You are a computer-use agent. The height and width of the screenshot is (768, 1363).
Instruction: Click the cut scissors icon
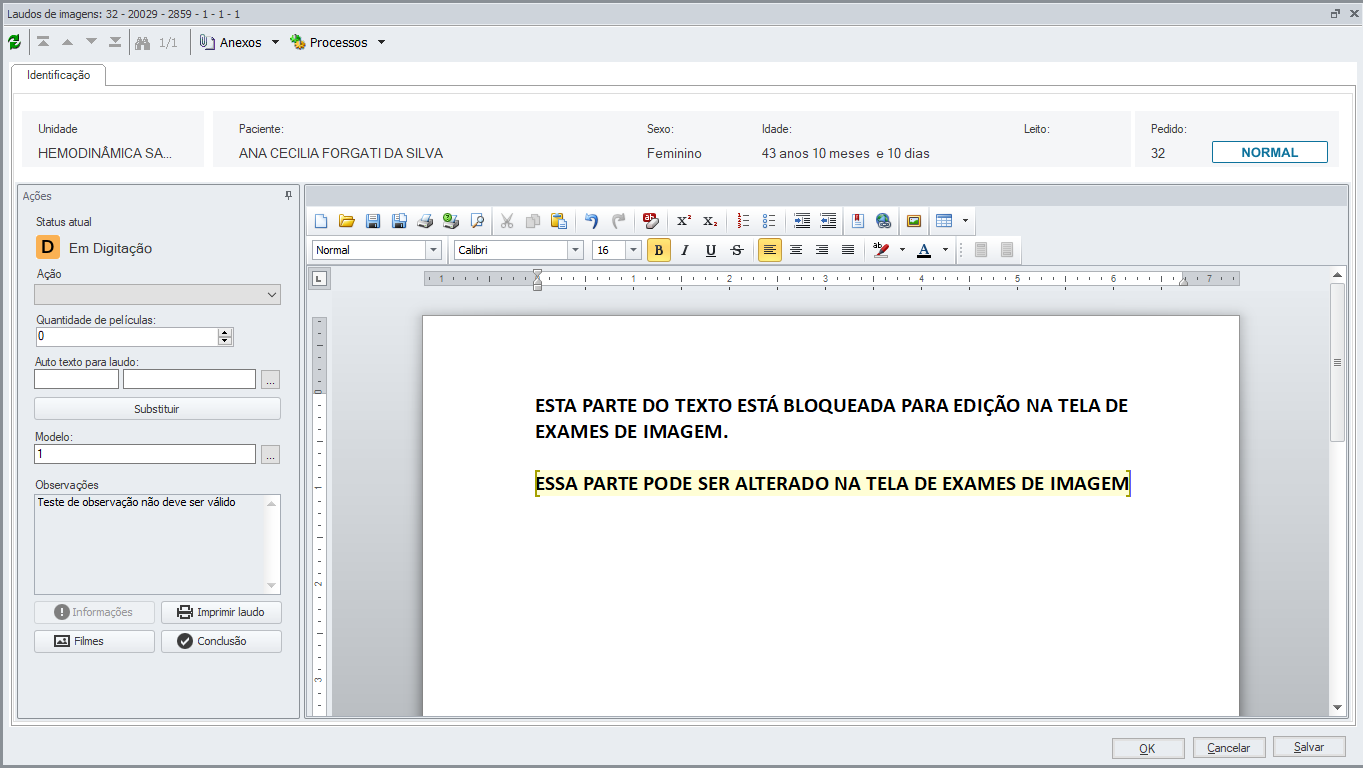(x=507, y=221)
